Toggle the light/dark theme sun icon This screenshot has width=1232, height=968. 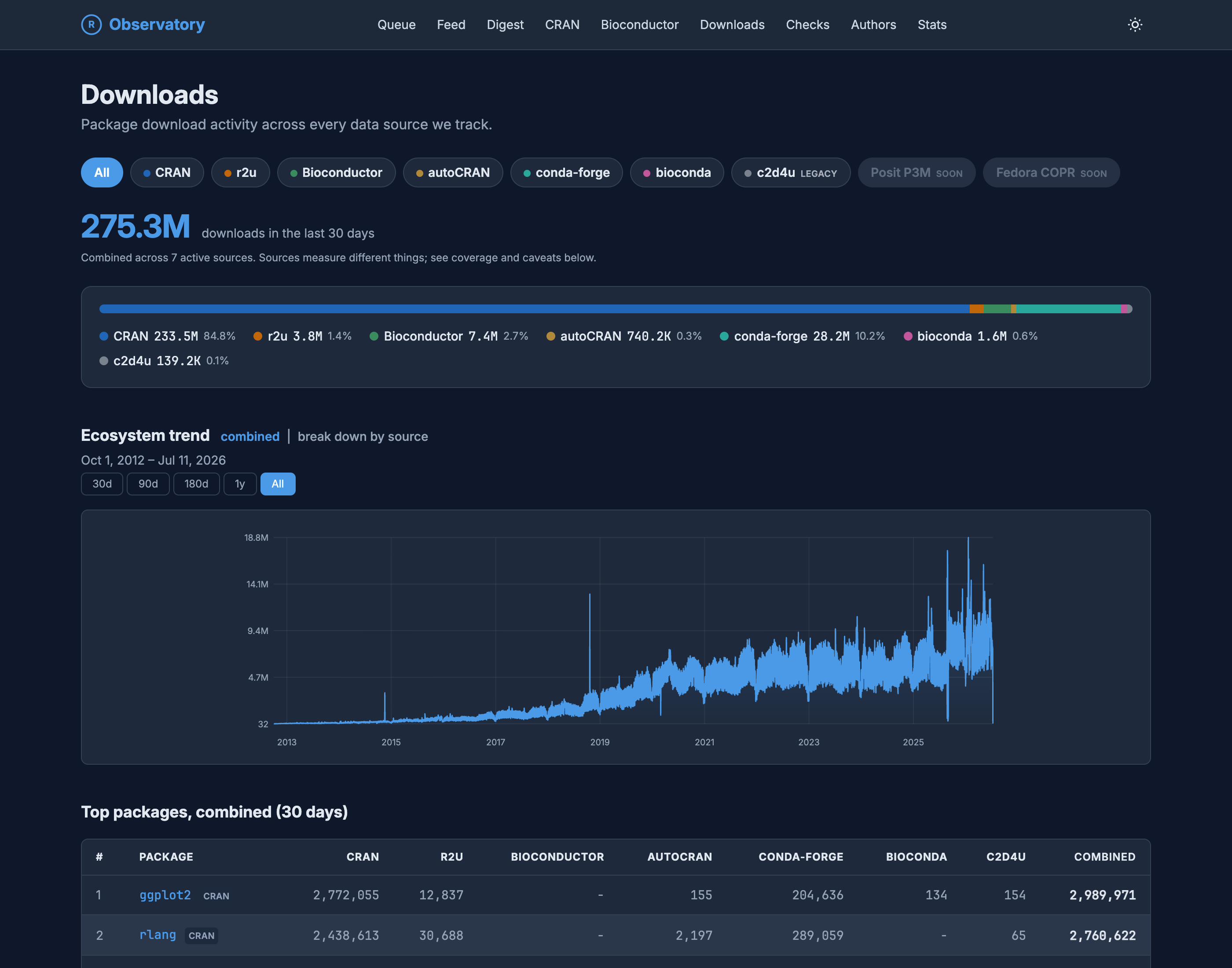pyautogui.click(x=1134, y=24)
